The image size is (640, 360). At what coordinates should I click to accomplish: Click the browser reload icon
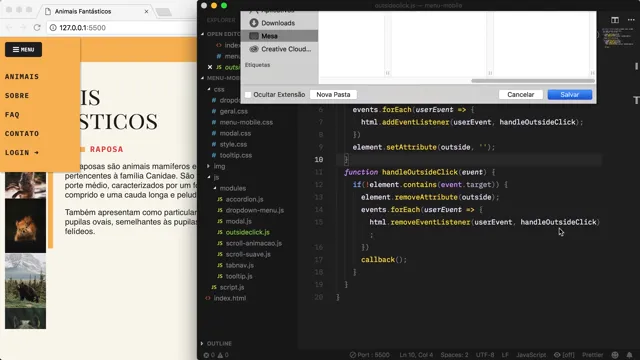coord(37,27)
